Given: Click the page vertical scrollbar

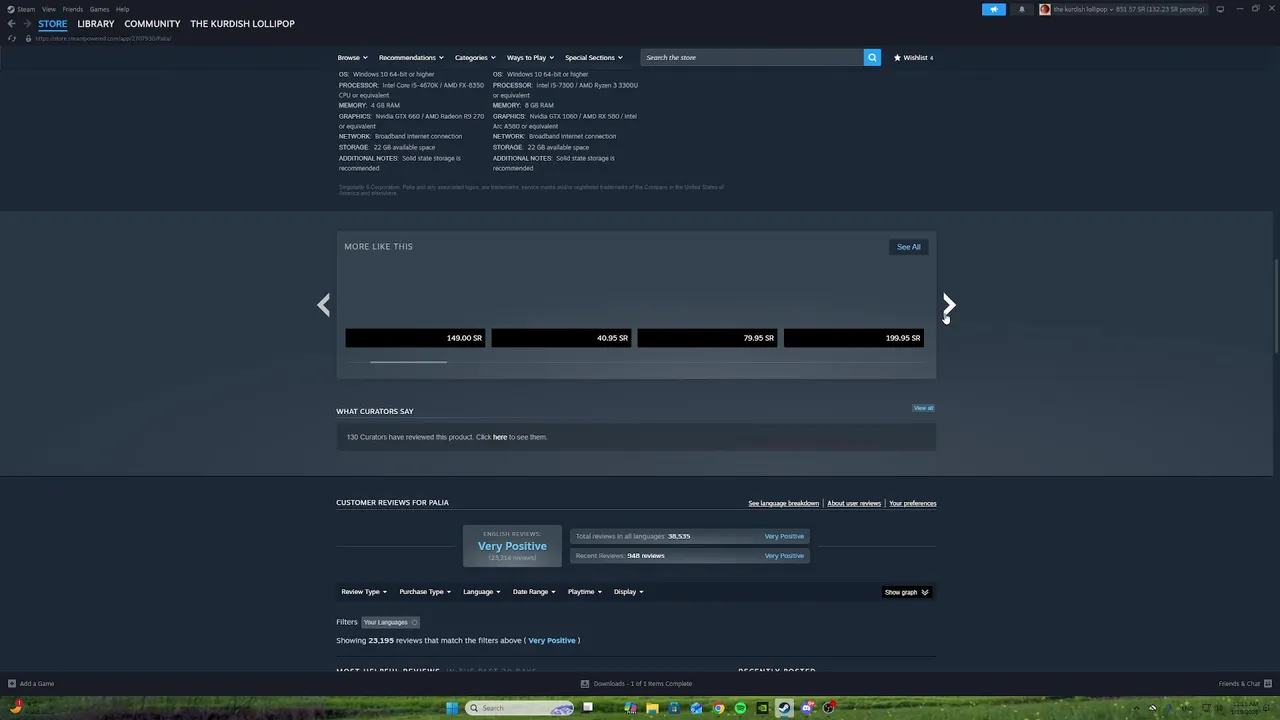Looking at the screenshot, I should click(1276, 305).
